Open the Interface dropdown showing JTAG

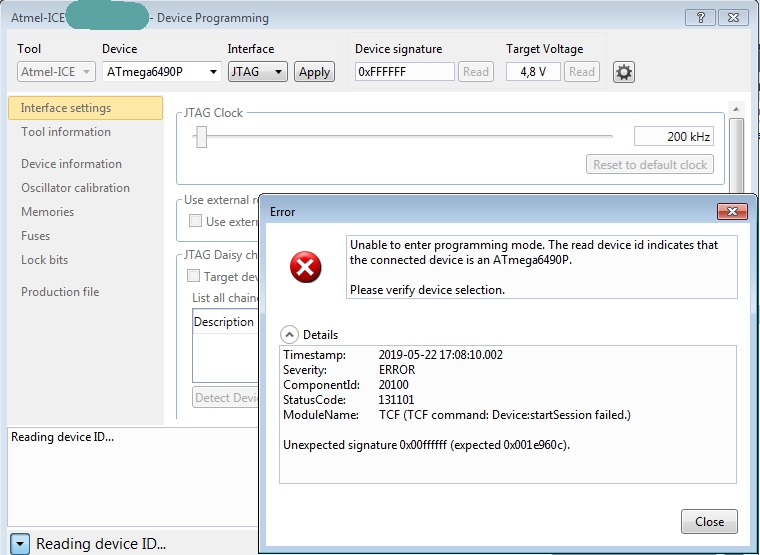(257, 72)
